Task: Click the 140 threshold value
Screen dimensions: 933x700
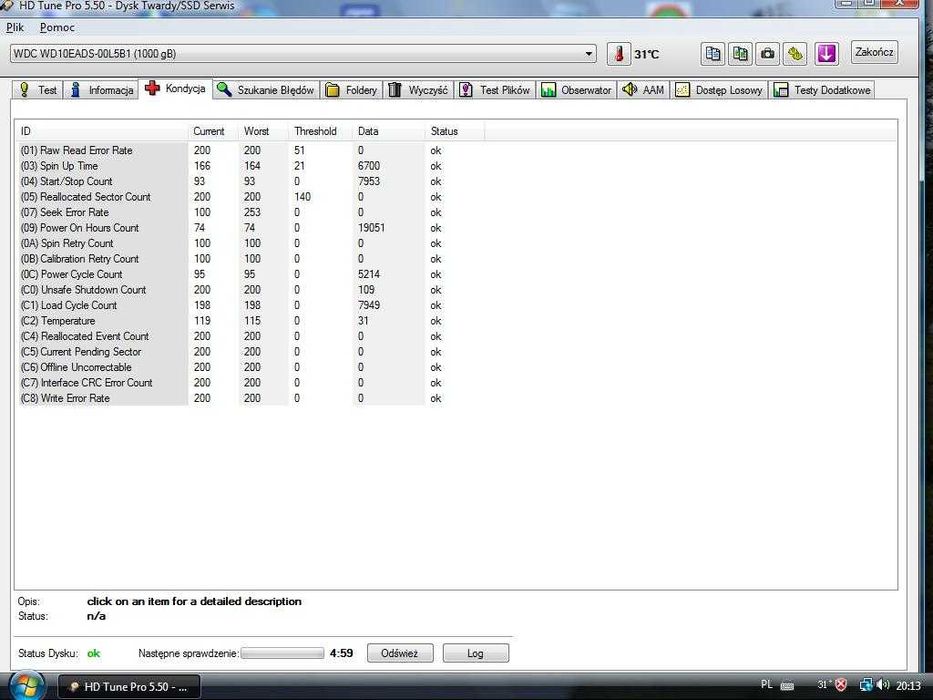Action: click(x=302, y=197)
